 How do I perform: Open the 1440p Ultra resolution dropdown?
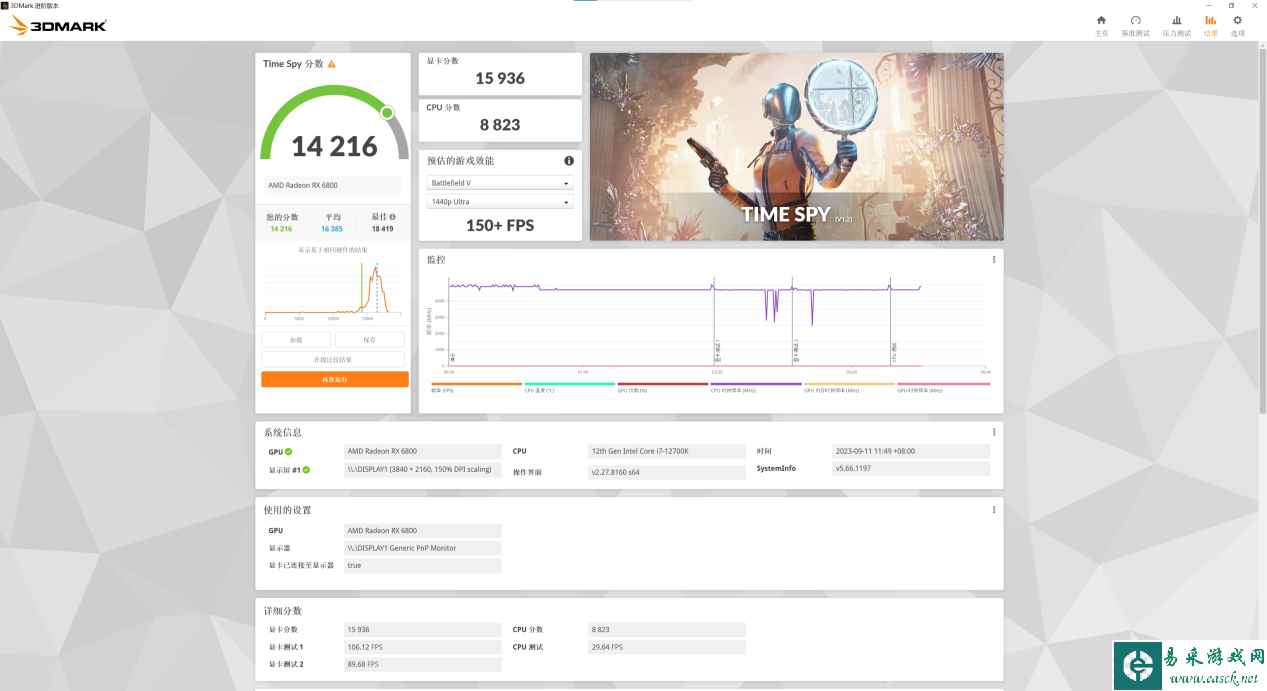tap(500, 203)
